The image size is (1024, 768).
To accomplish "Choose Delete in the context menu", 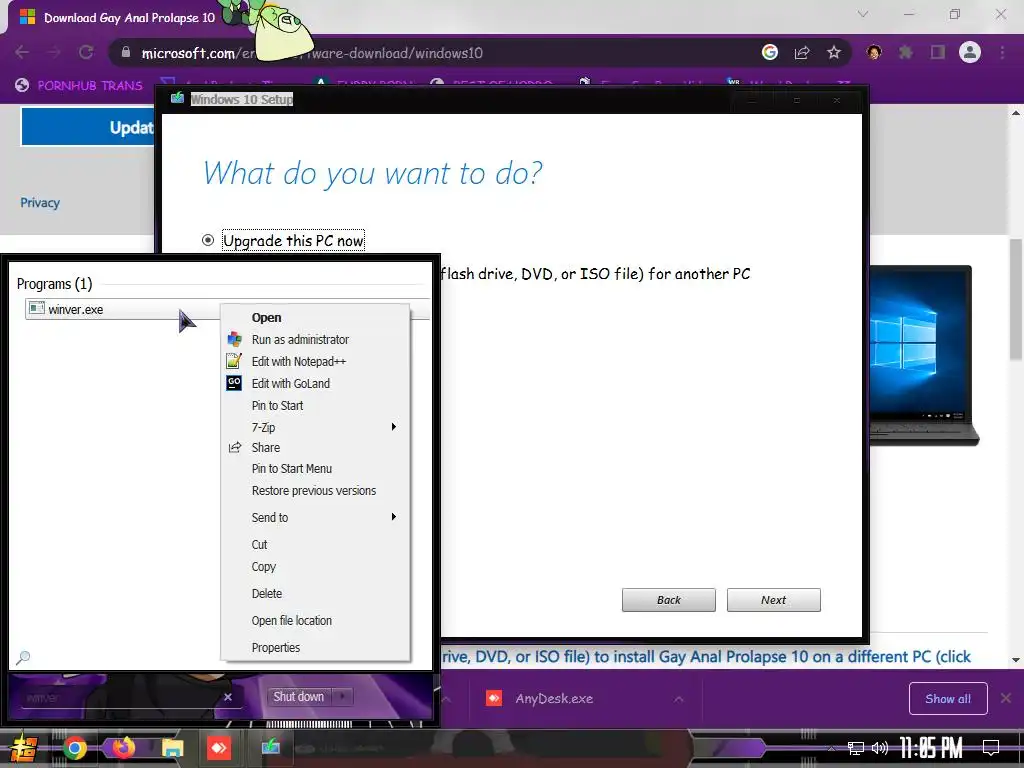I will pyautogui.click(x=315, y=594).
